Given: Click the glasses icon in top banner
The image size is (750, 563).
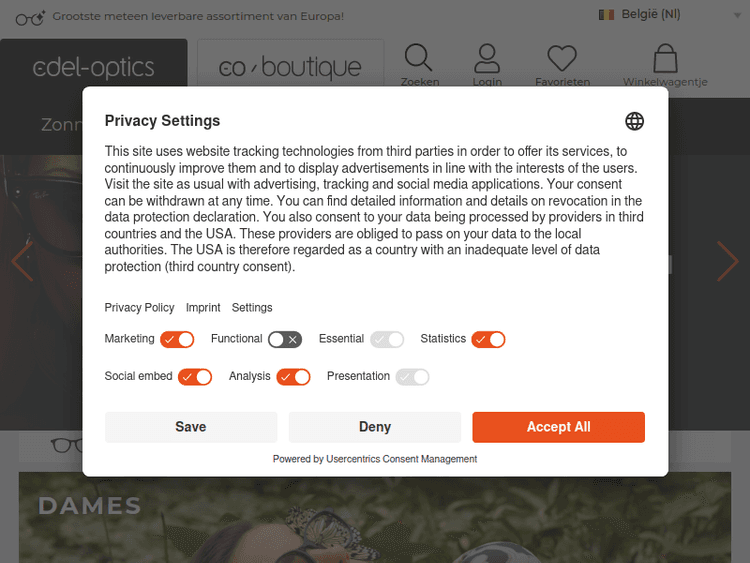Looking at the screenshot, I should click(x=30, y=17).
